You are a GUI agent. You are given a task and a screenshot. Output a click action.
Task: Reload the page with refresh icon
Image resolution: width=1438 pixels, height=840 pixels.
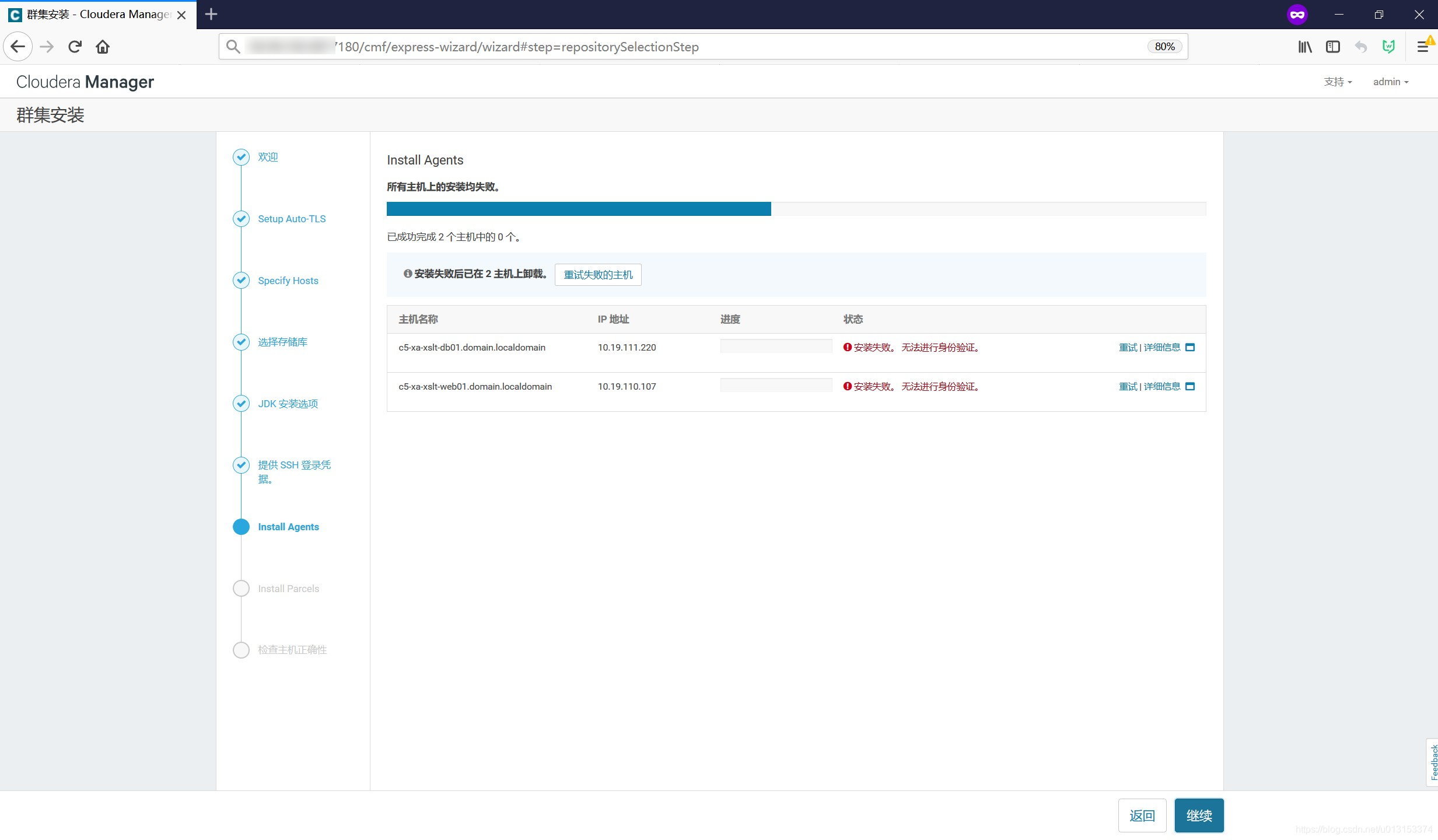pos(75,47)
